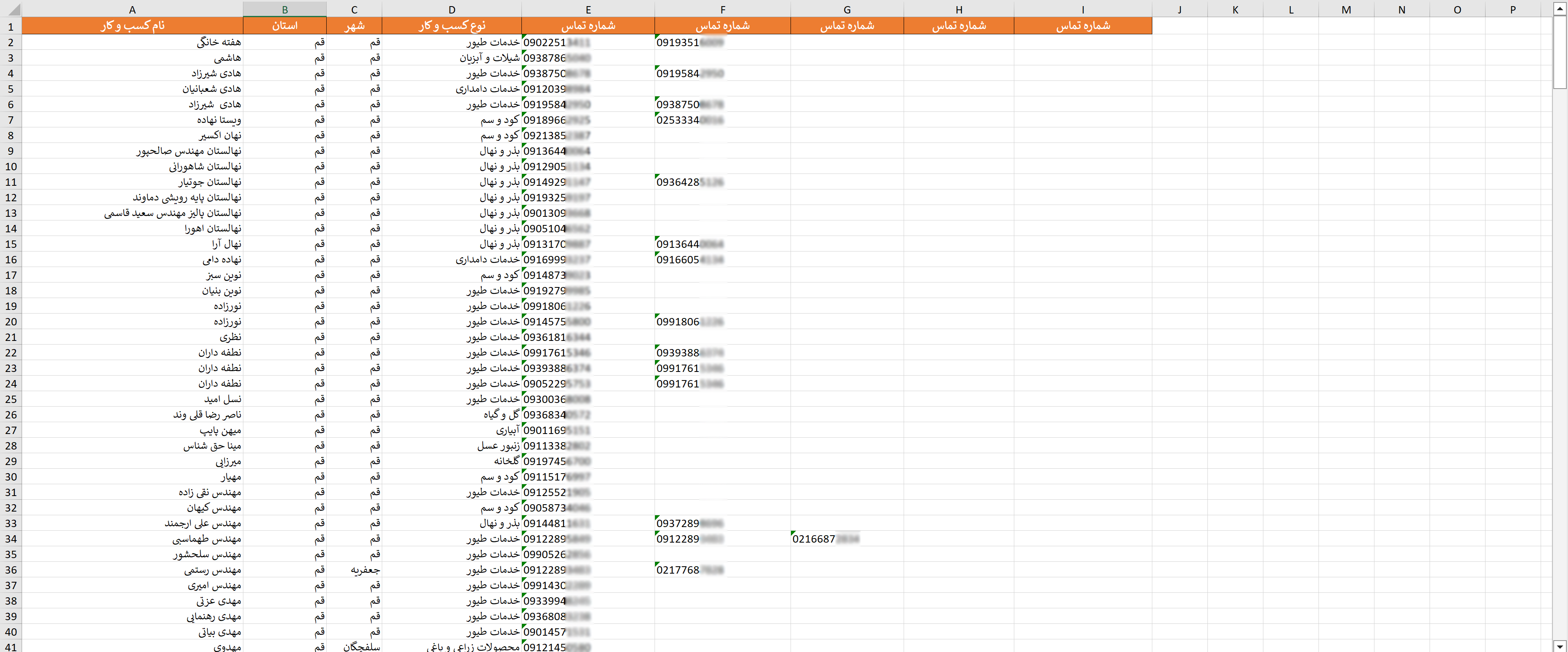The image size is (1568, 652).
Task: Select column K header
Action: click(x=1235, y=9)
